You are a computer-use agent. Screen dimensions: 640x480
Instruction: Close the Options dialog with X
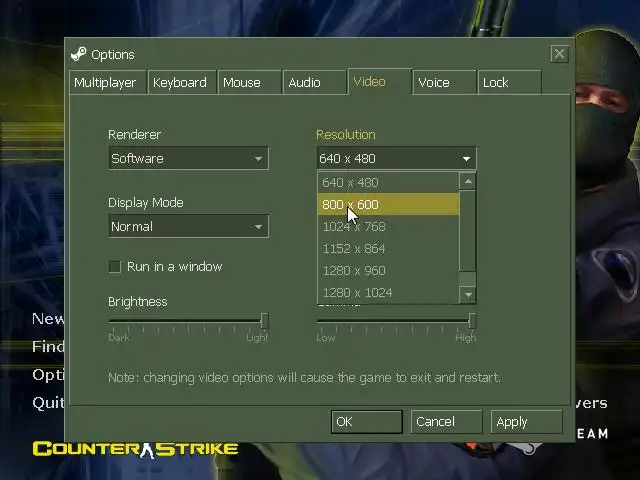[x=559, y=54]
